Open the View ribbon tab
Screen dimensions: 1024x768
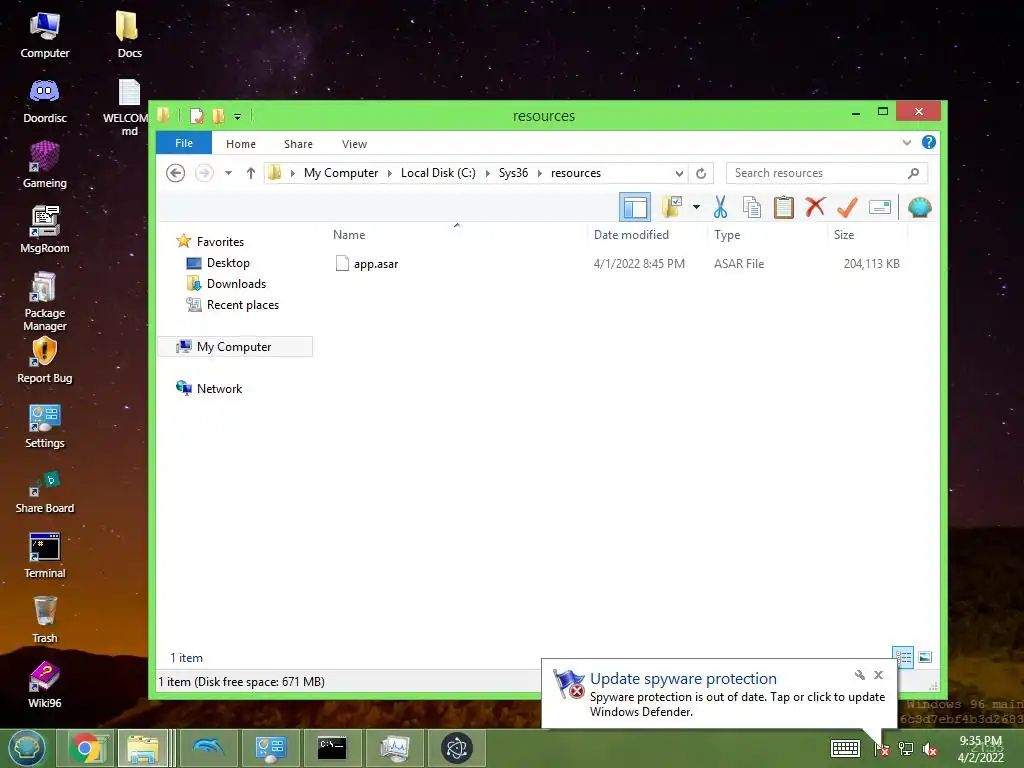tap(354, 144)
